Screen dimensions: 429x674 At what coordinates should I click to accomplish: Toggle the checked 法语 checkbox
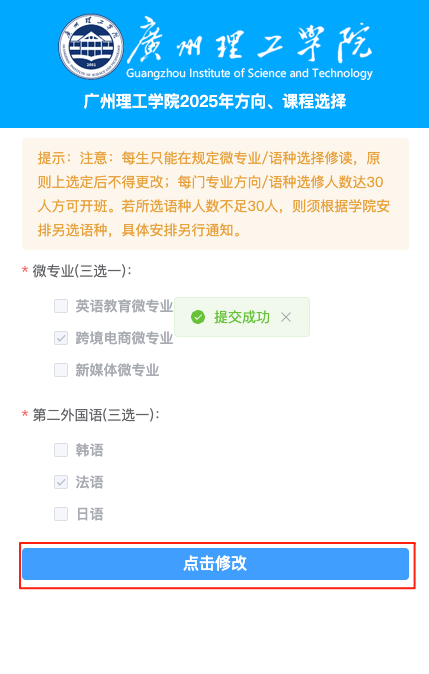tap(61, 482)
